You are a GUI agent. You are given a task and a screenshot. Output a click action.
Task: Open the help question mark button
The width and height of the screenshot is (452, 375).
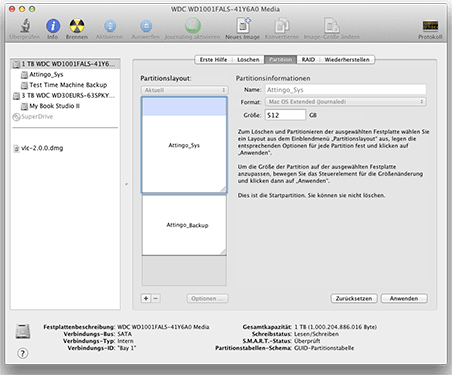tap(23, 353)
